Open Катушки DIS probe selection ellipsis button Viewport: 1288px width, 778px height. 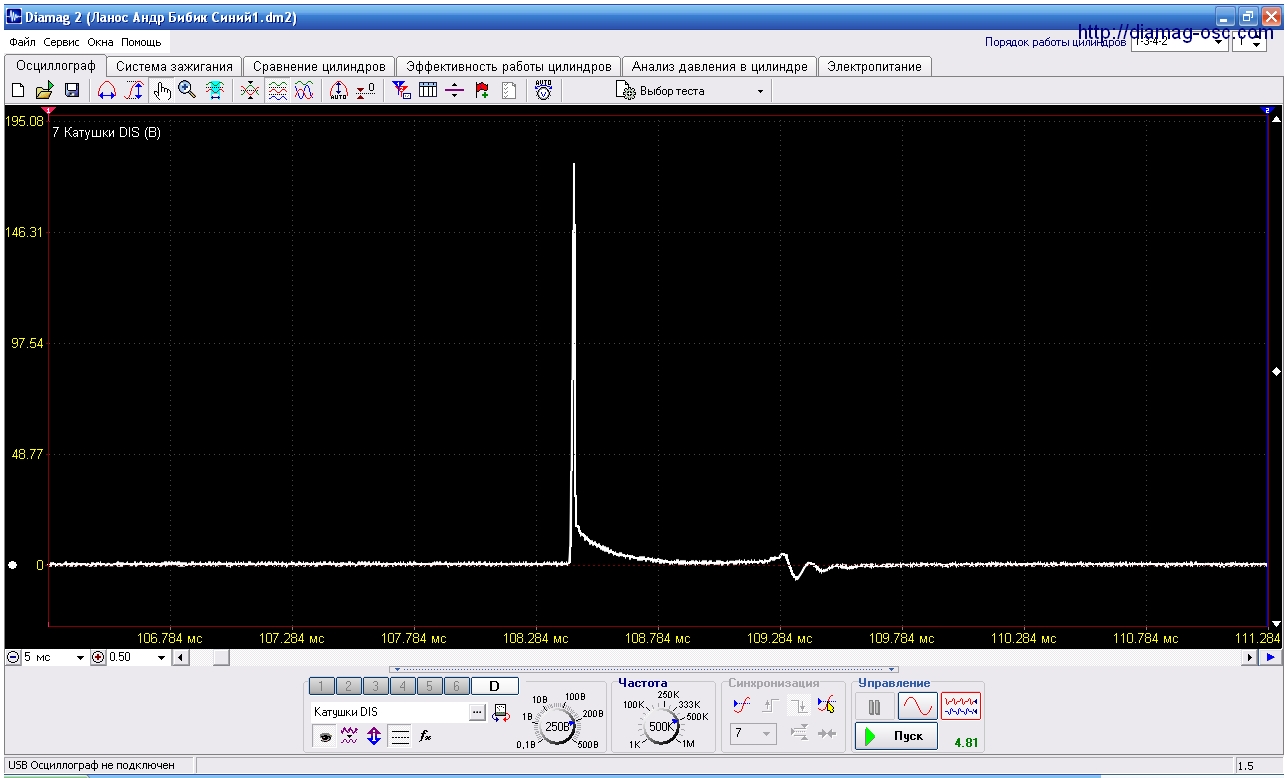477,712
